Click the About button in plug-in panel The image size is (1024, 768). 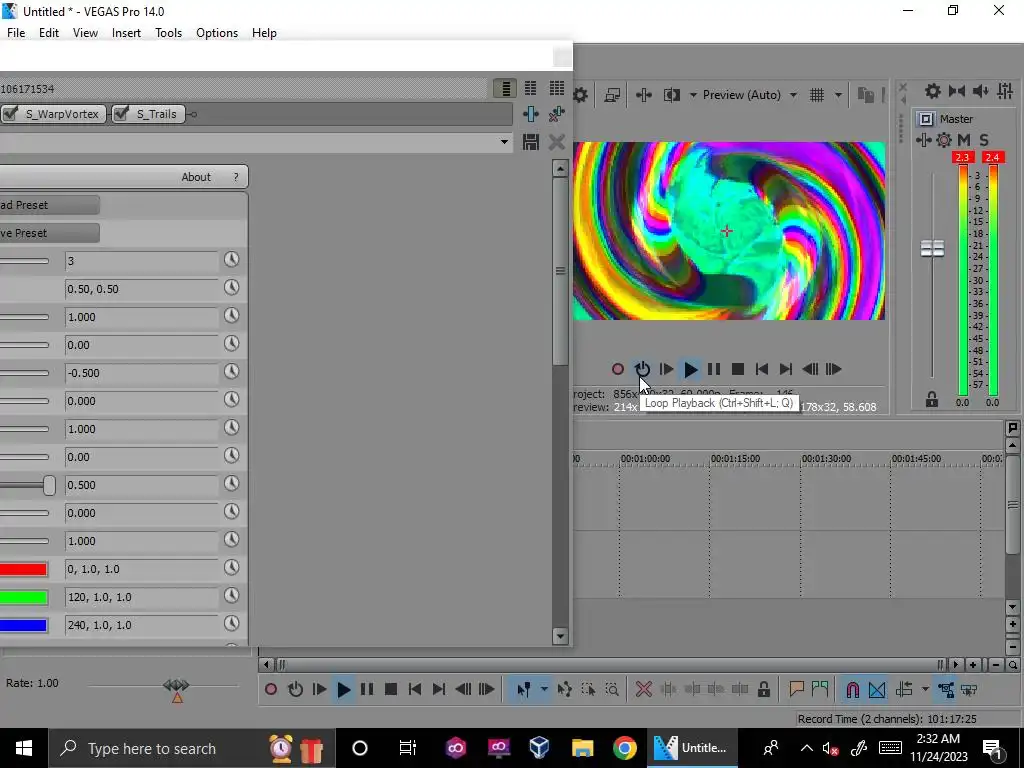[196, 177]
